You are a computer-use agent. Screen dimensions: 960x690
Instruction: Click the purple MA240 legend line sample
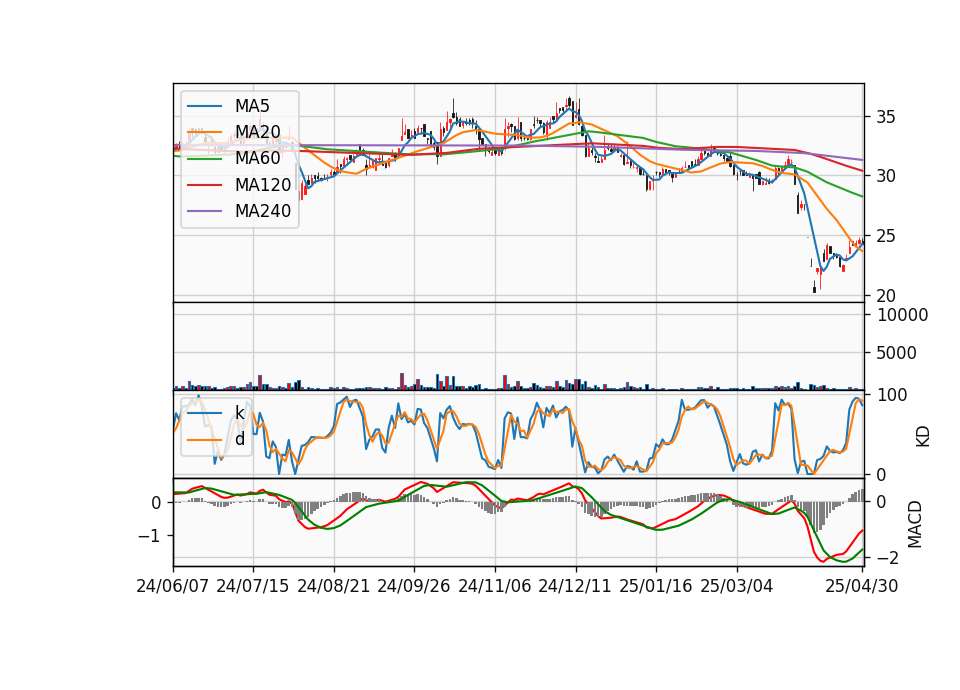[204, 211]
